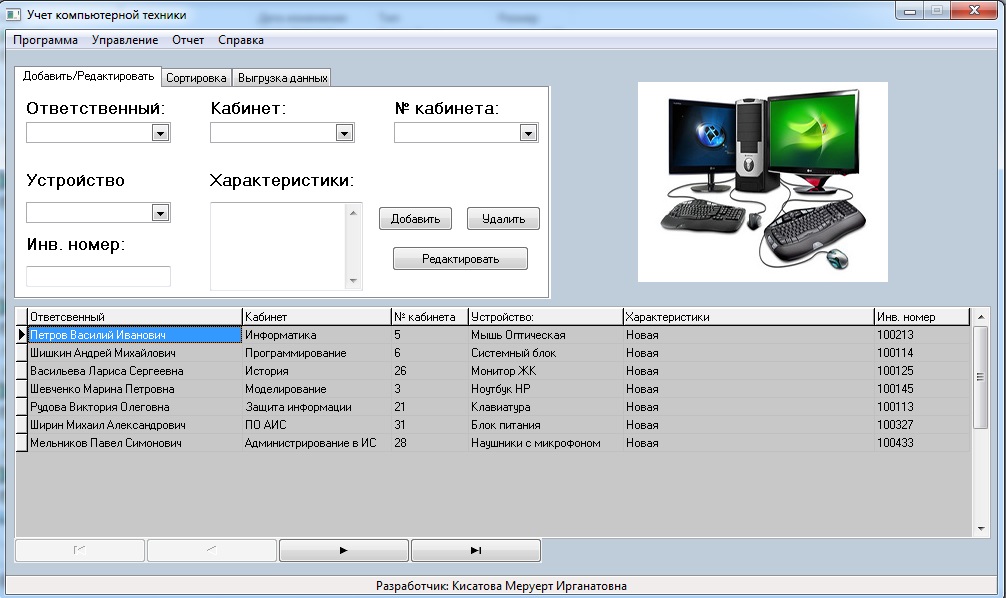The width and height of the screenshot is (1006, 598).
Task: Switch to the Сортировка tab
Action: 196,78
